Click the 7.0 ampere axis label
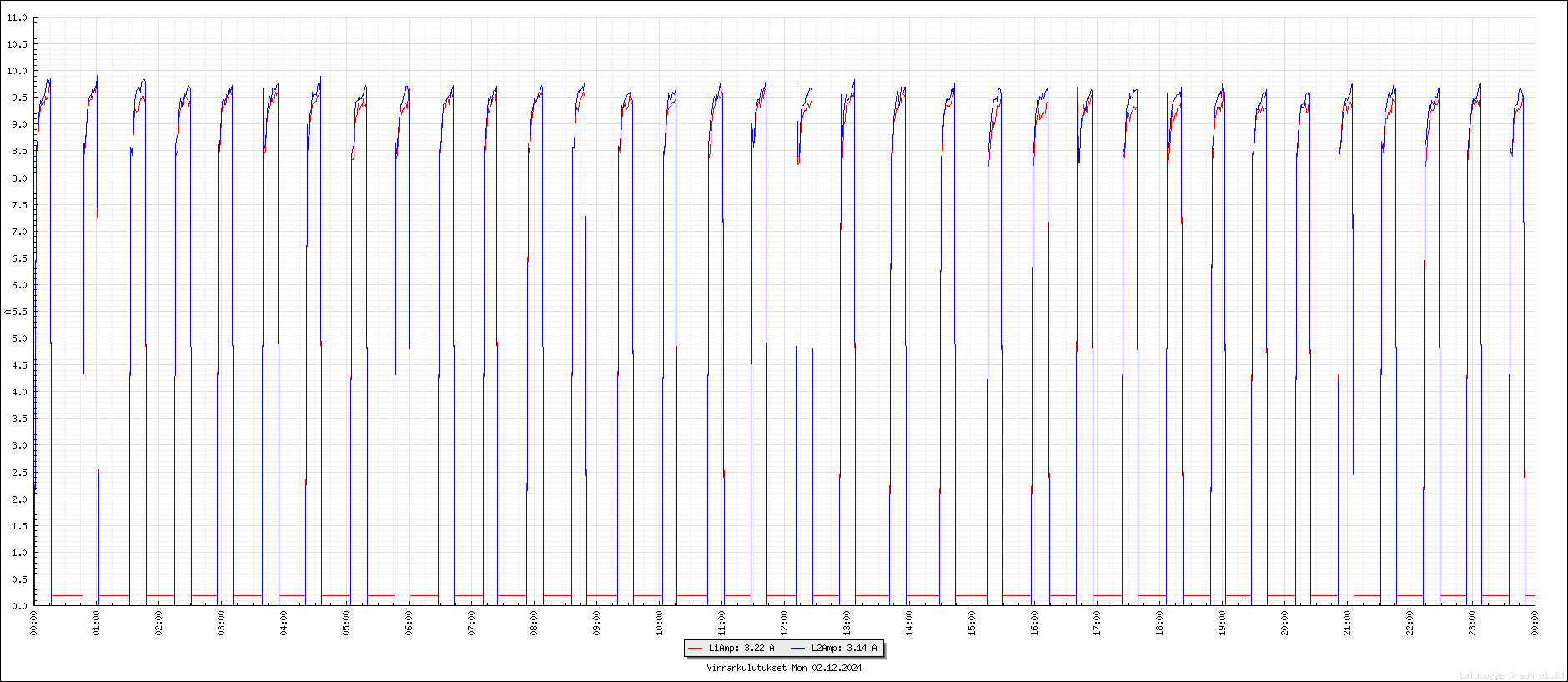The height and width of the screenshot is (682, 1568). click(19, 232)
